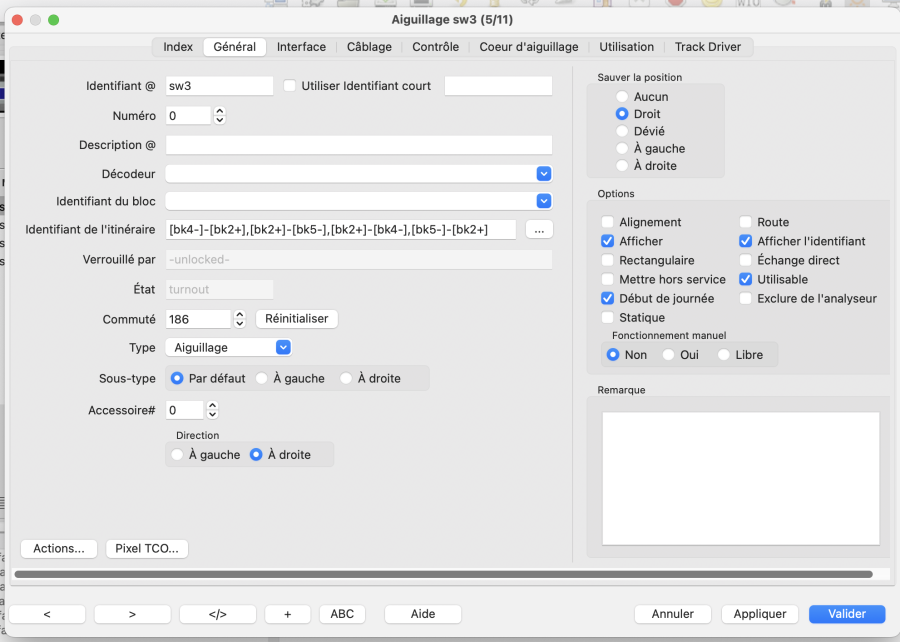
Task: Click the next turnout '>' button
Action: (x=132, y=614)
